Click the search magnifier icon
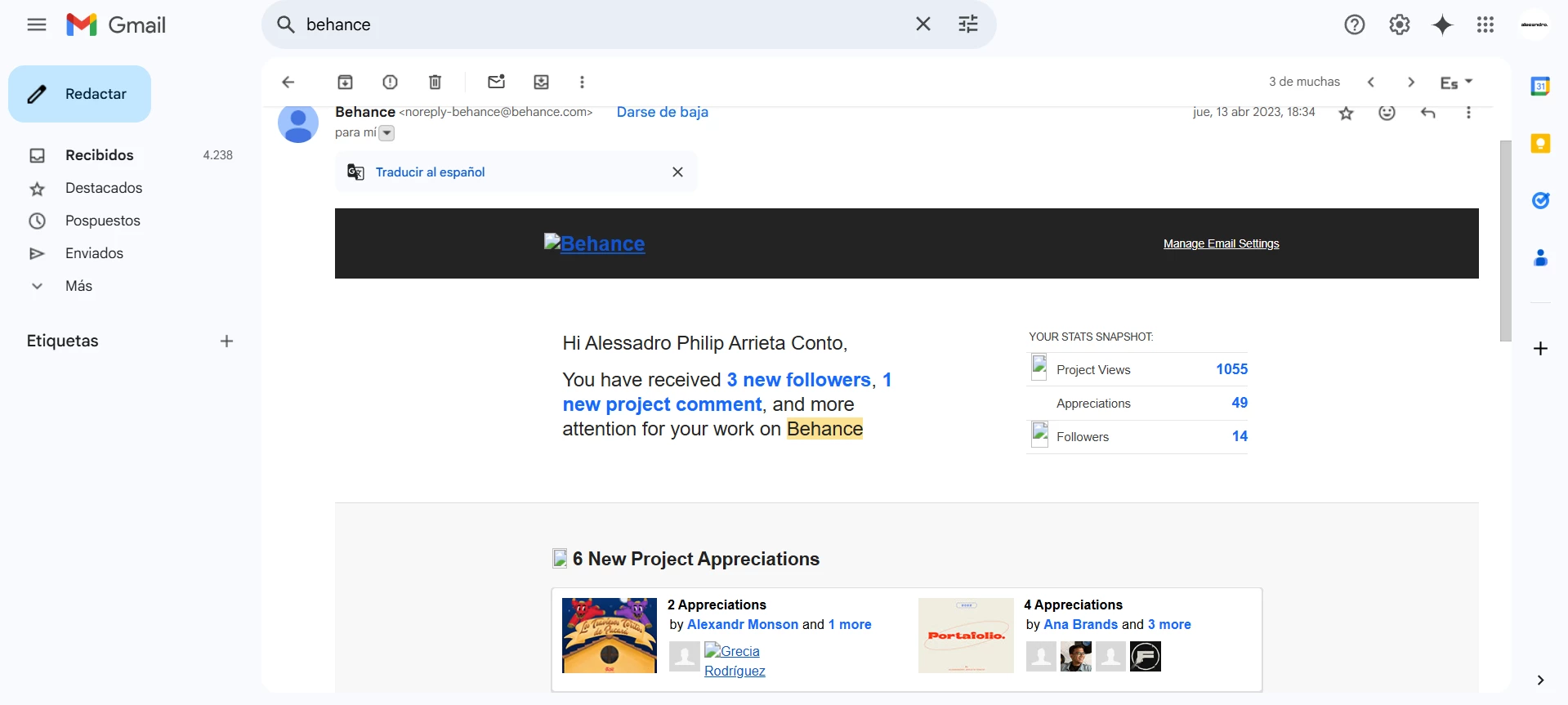The width and height of the screenshot is (1568, 705). coord(286,25)
